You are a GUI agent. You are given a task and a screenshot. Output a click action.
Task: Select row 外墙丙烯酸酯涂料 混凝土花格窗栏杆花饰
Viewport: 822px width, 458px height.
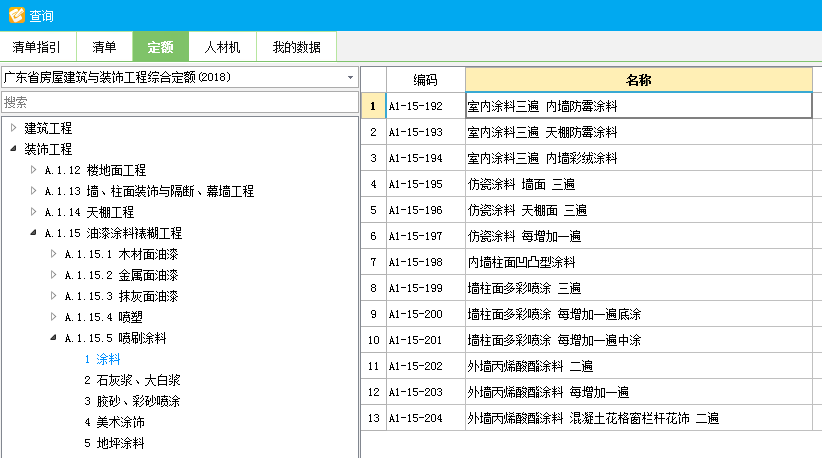(639, 418)
